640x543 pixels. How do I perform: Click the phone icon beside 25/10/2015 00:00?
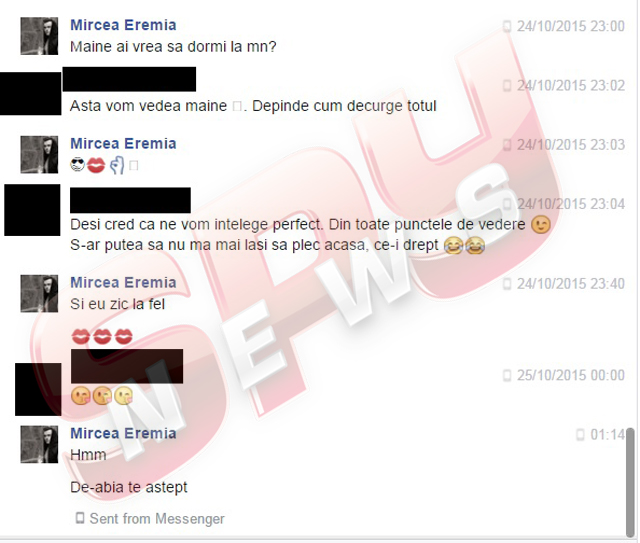tap(507, 375)
